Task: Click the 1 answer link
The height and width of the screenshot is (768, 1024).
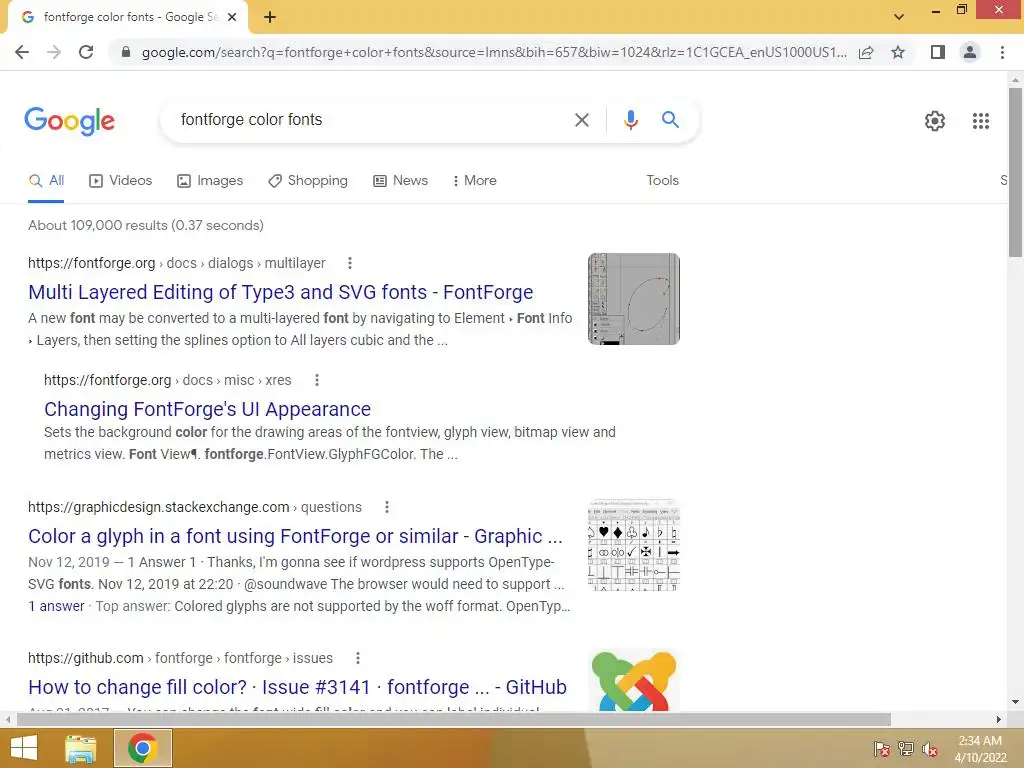Action: (56, 606)
